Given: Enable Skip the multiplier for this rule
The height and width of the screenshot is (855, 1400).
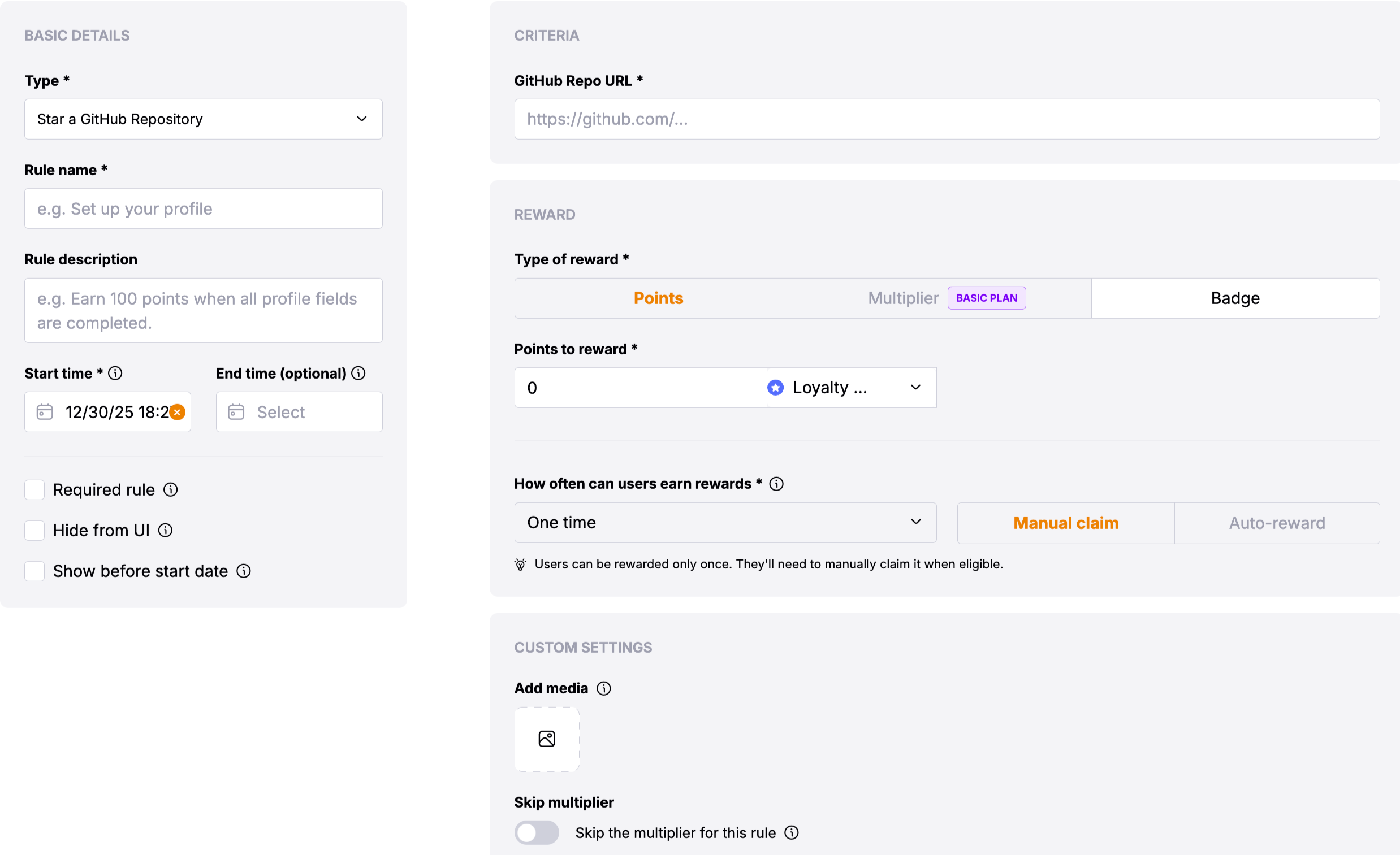Looking at the screenshot, I should [x=537, y=832].
